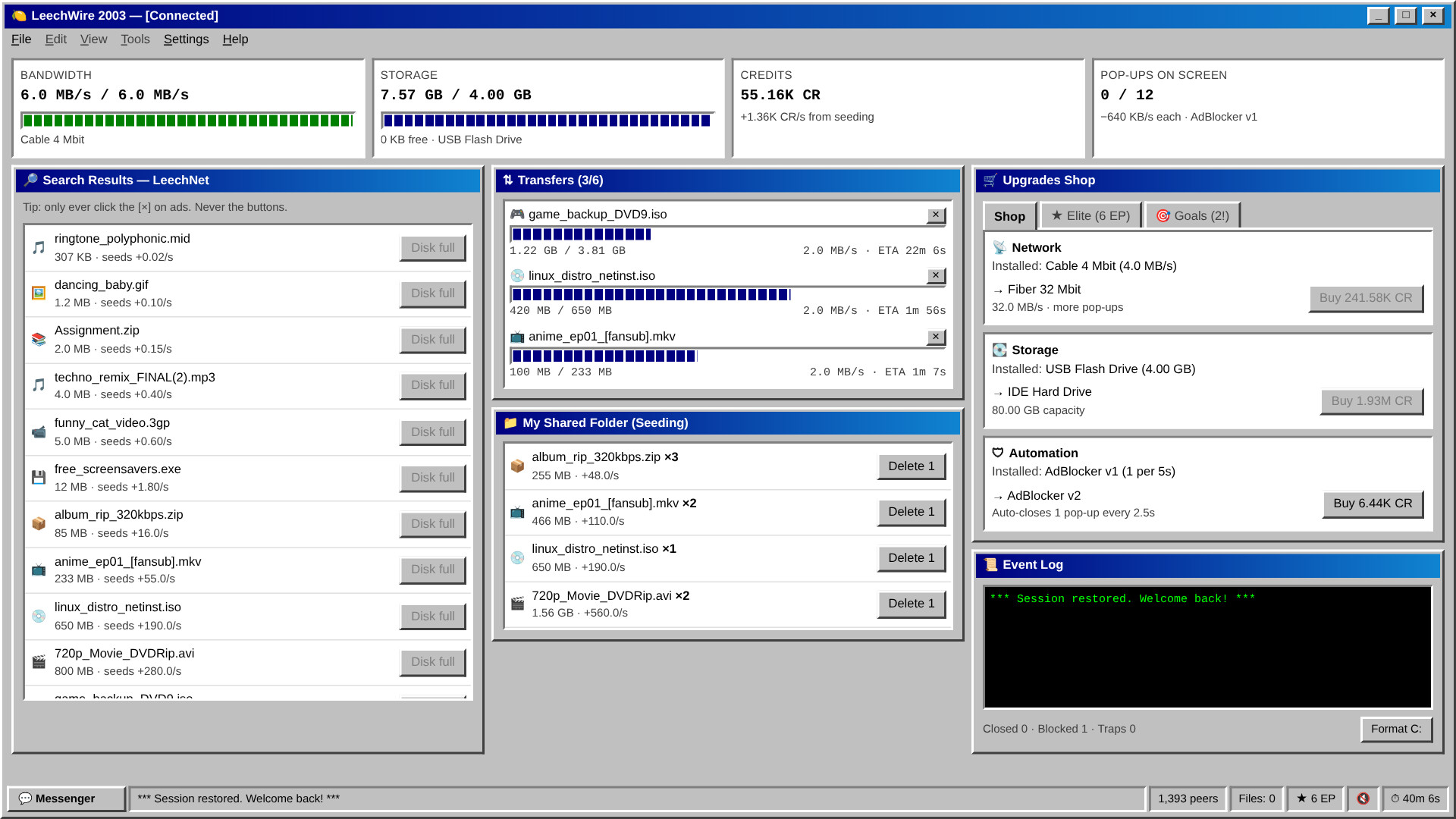
Task: Open the Messenger taskbar button
Action: click(x=66, y=799)
